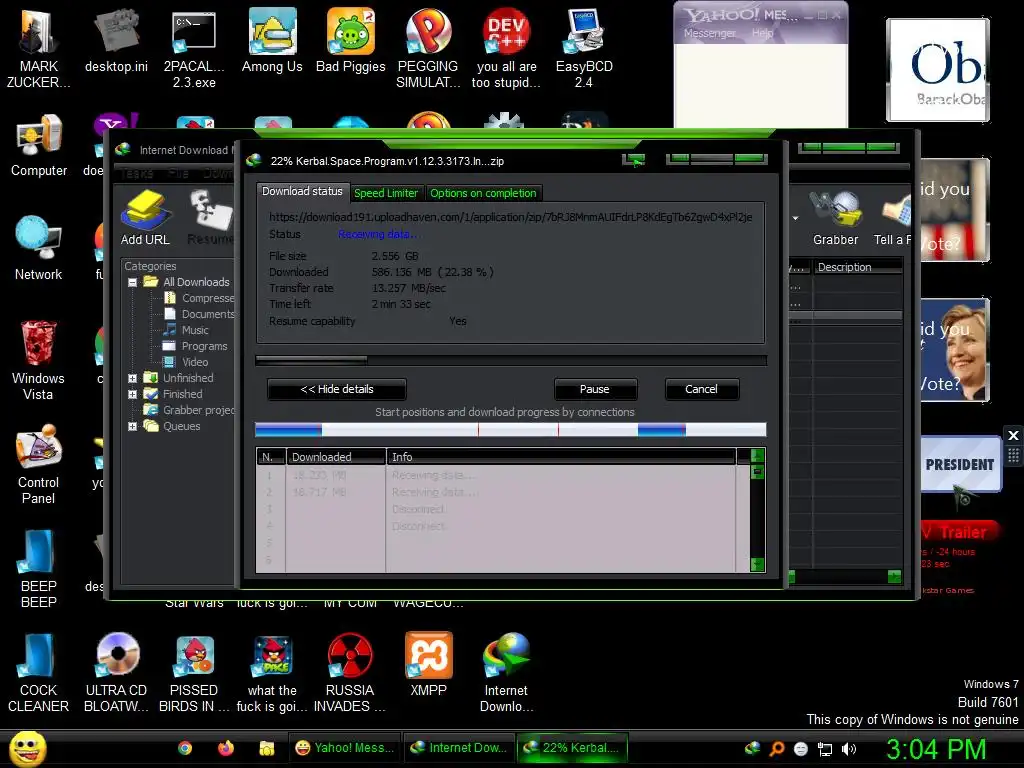
Task: Expand Finished category node
Action: pyautogui.click(x=133, y=394)
